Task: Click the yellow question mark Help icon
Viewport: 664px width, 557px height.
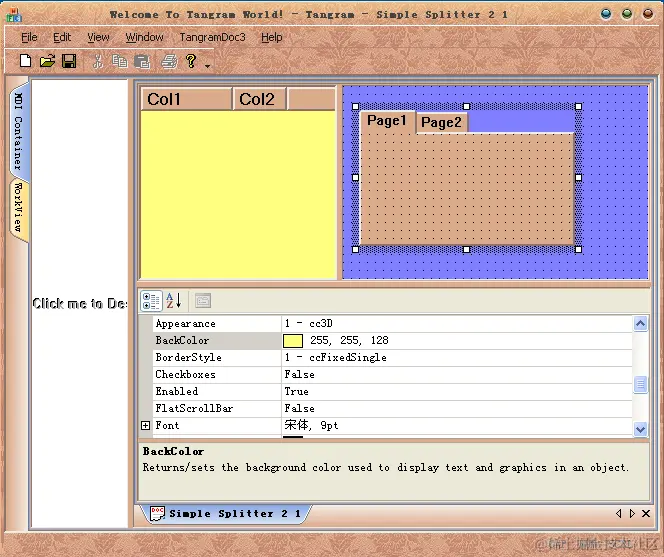Action: (191, 61)
